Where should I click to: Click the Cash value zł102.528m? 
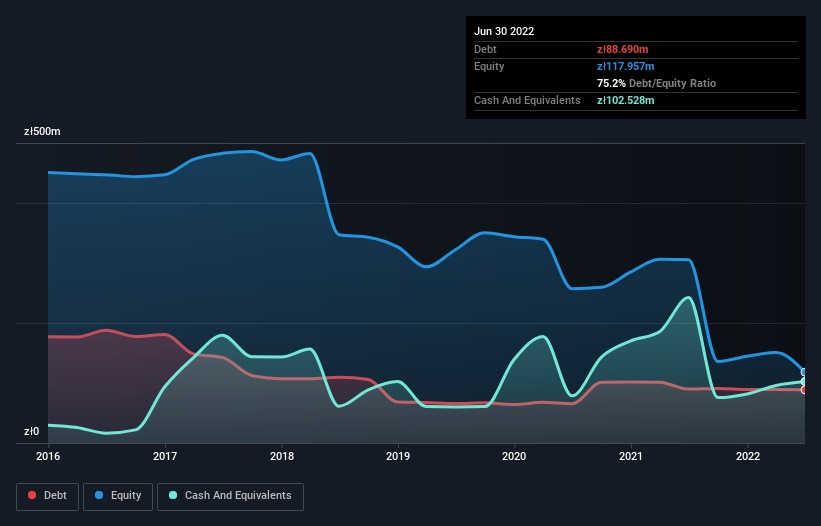pyautogui.click(x=626, y=100)
